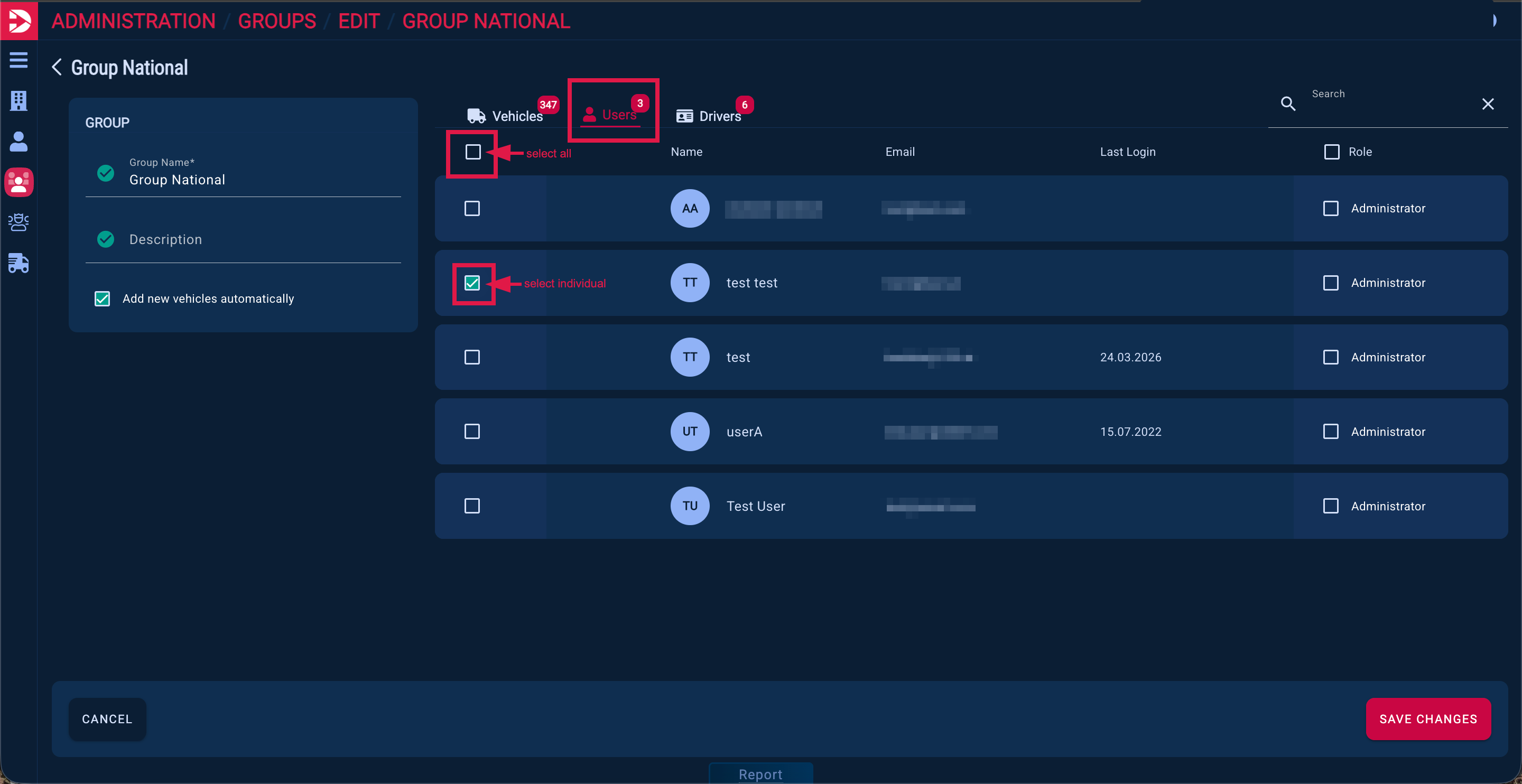Open the drivers team sidebar icon
Image resolution: width=1522 pixels, height=784 pixels.
tap(19, 222)
